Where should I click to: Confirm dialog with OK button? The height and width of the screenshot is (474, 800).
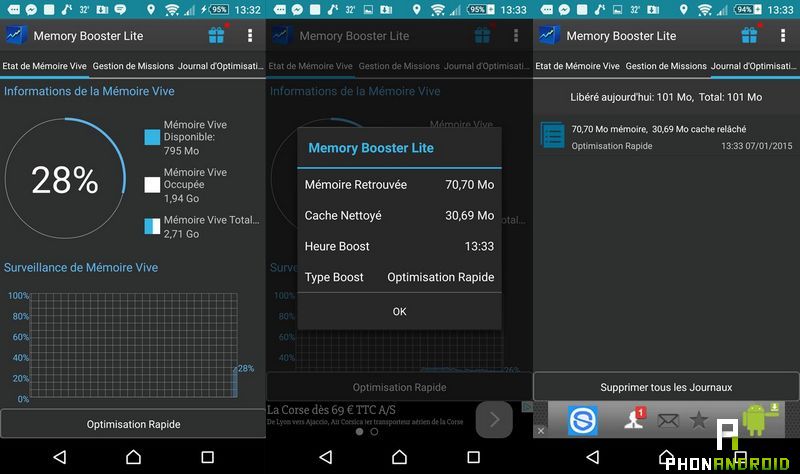[x=399, y=311]
